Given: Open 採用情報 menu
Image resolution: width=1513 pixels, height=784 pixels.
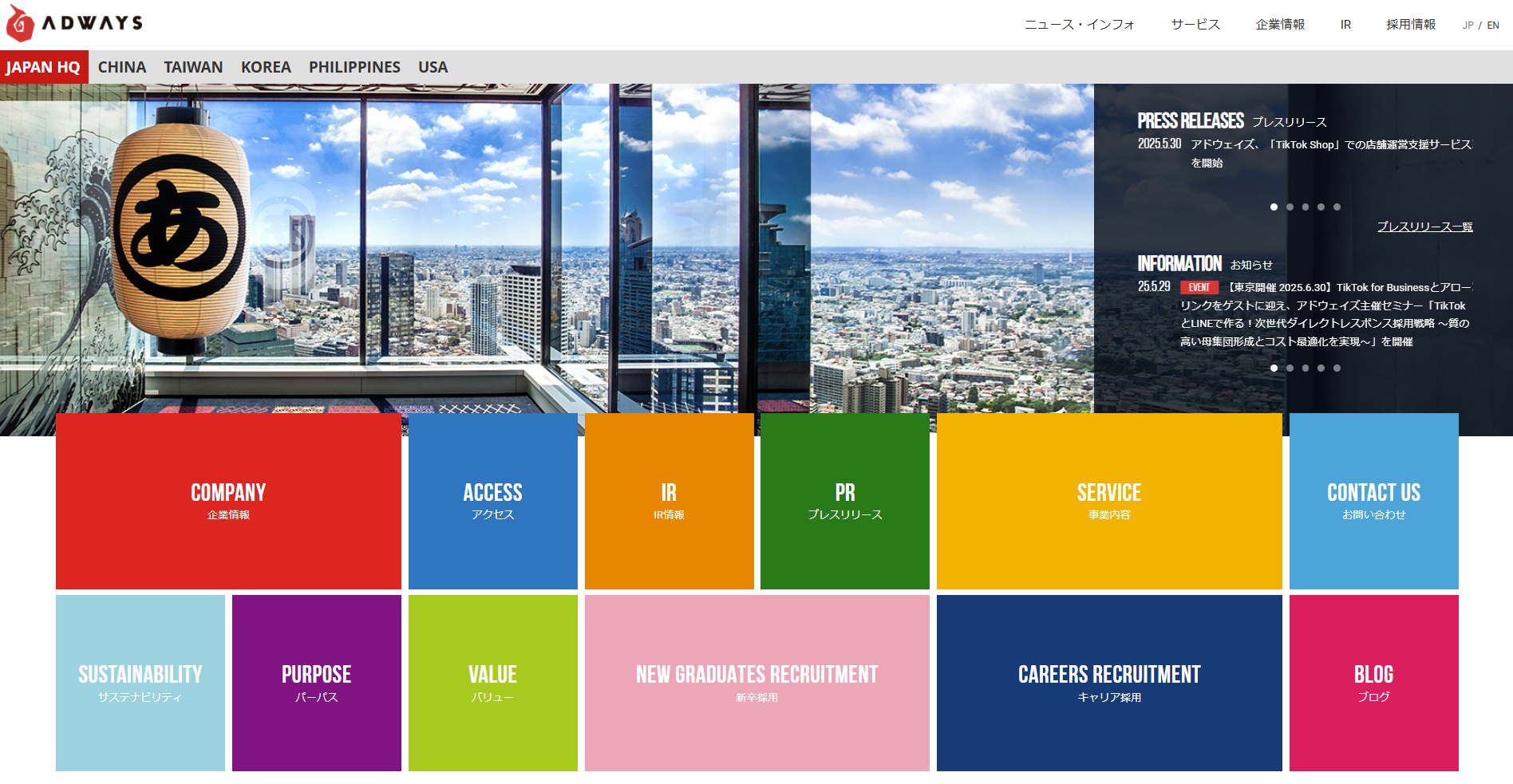Looking at the screenshot, I should point(1411,25).
